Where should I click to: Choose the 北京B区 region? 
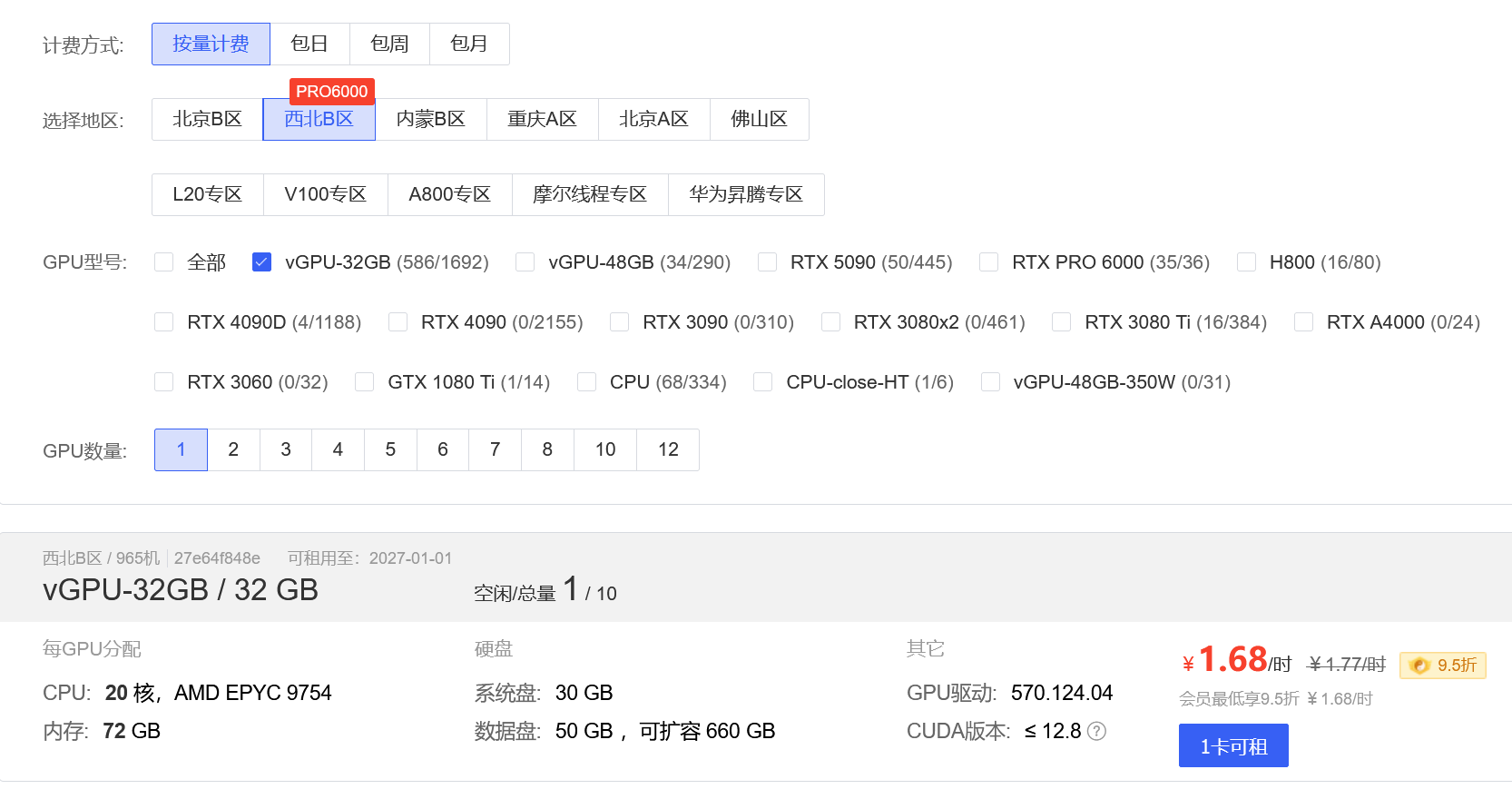tap(207, 119)
